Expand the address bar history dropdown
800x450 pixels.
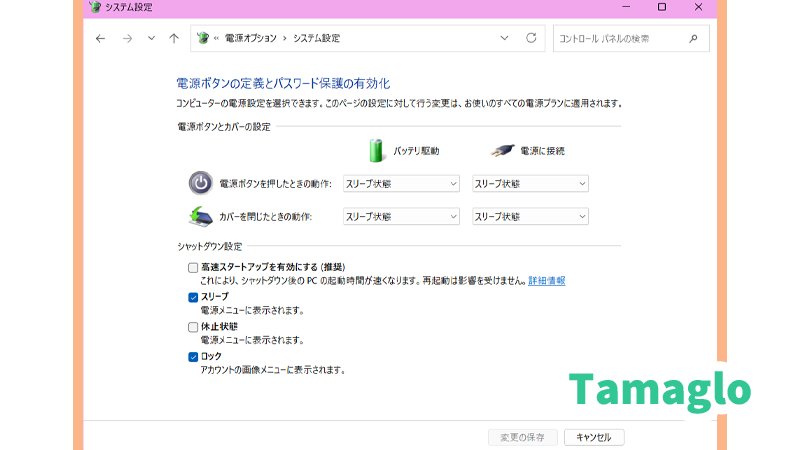coord(504,38)
